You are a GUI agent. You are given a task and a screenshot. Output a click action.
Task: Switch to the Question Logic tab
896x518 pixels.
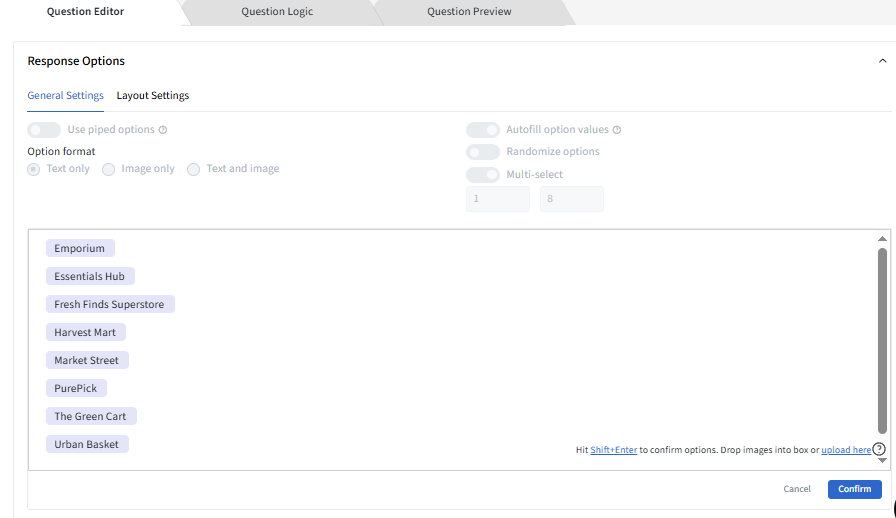tap(277, 12)
